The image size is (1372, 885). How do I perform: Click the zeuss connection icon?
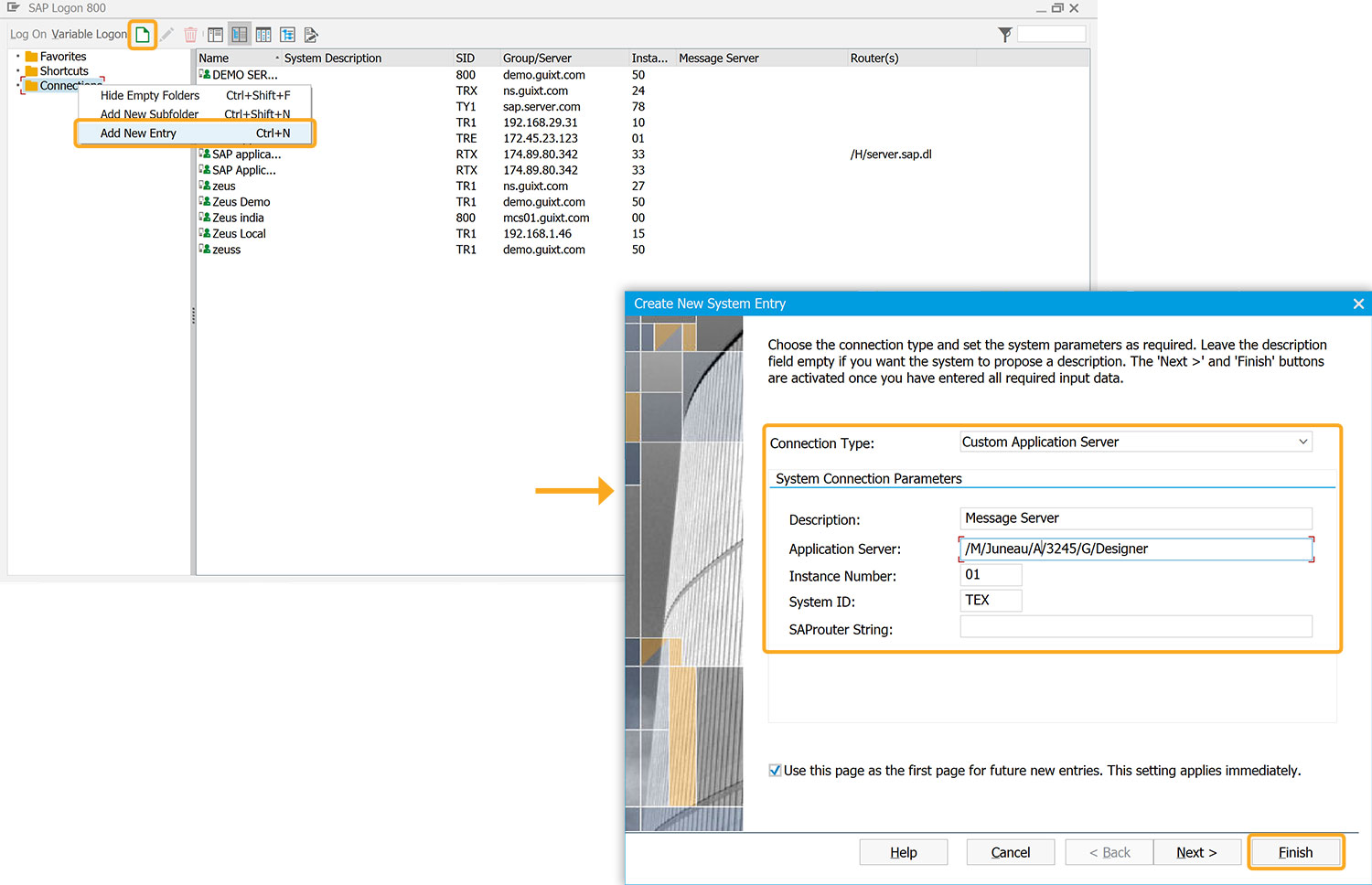click(x=205, y=249)
